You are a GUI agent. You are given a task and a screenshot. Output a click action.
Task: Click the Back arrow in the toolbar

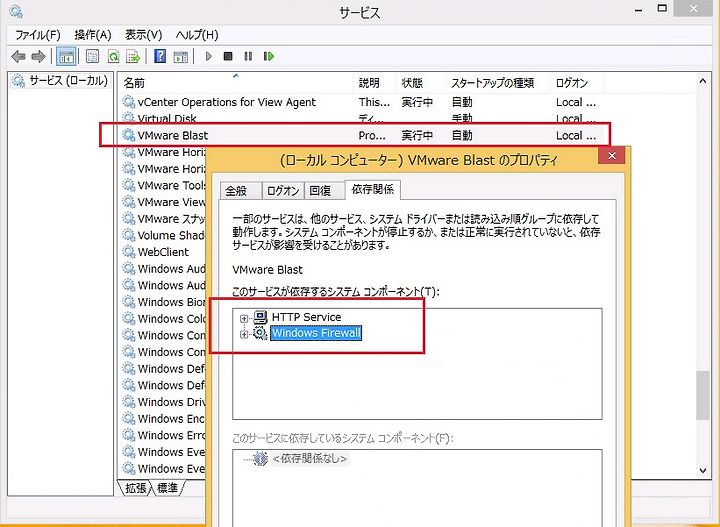tap(18, 56)
